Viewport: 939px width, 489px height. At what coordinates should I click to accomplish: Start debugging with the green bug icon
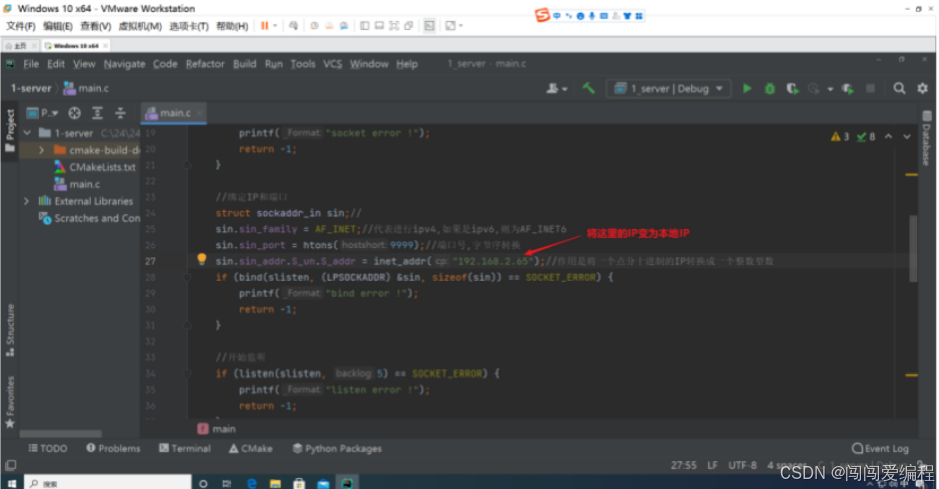pos(770,89)
